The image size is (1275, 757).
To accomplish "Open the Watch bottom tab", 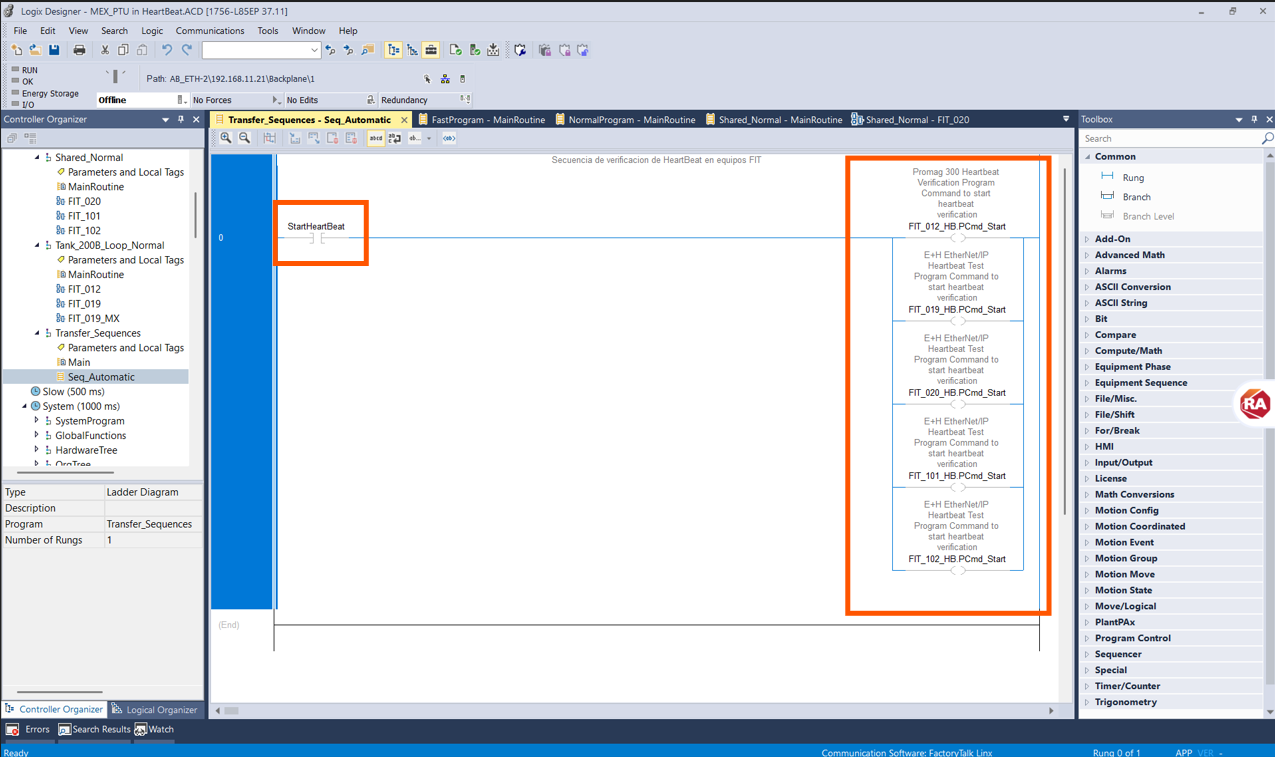I will [155, 730].
